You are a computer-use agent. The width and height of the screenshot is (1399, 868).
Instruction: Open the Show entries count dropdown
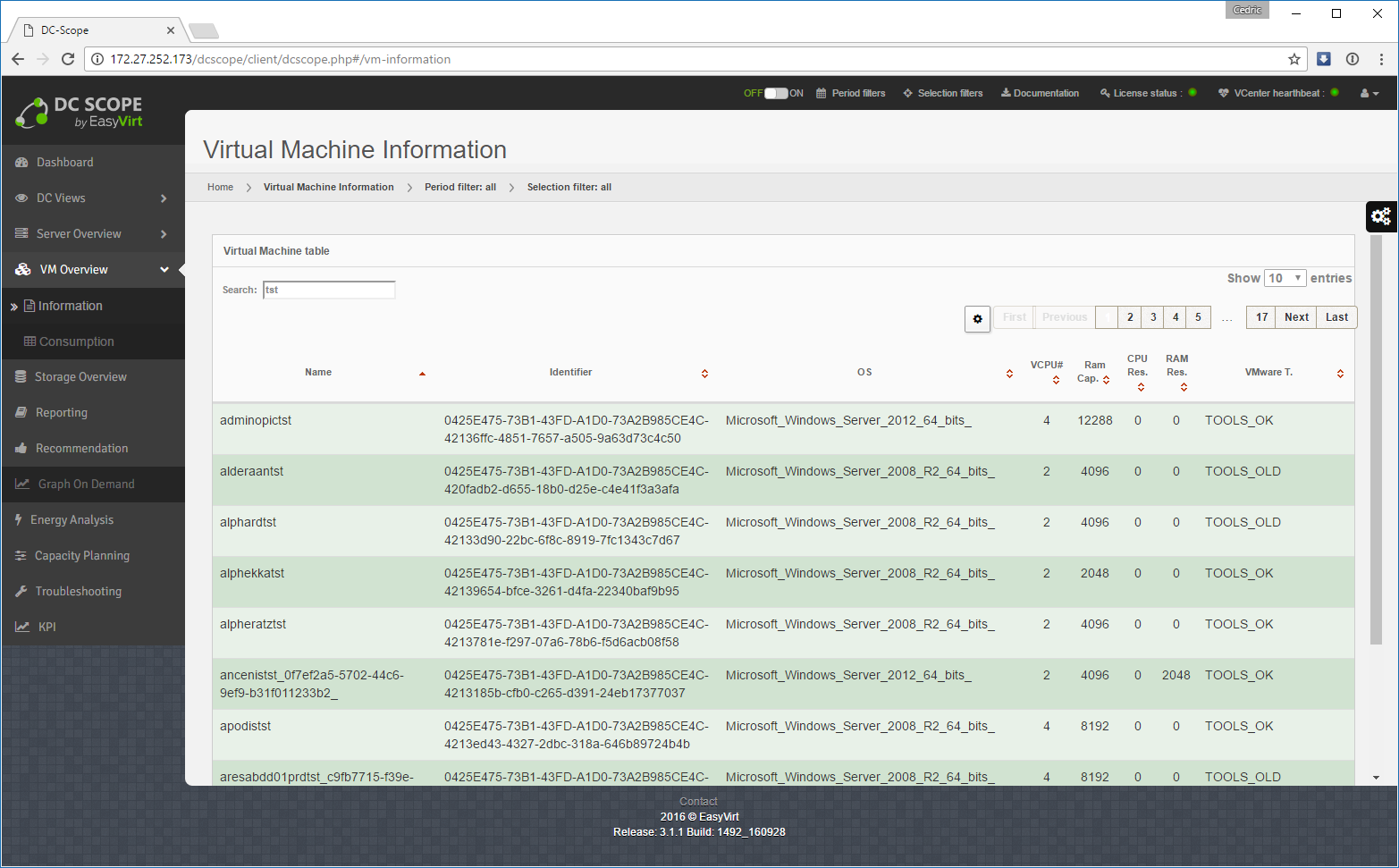(1285, 278)
